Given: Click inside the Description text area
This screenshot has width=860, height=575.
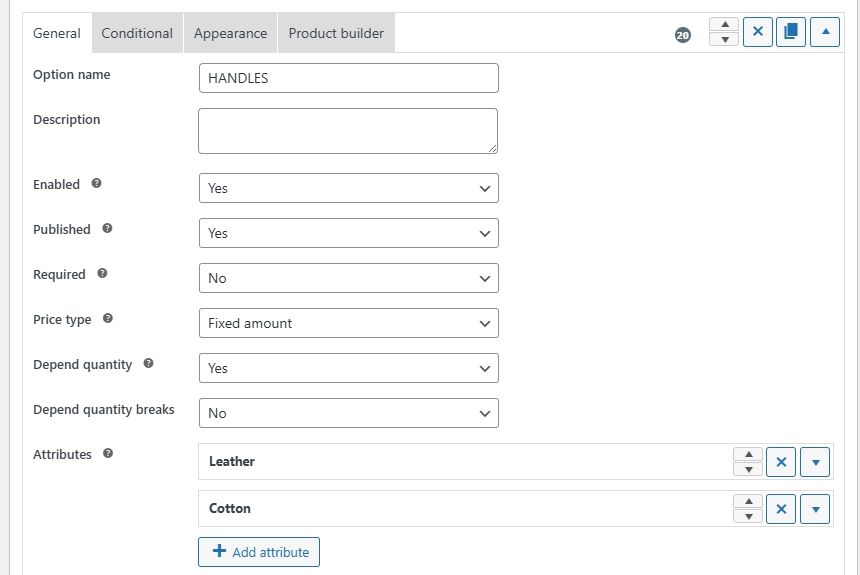Looking at the screenshot, I should [348, 131].
